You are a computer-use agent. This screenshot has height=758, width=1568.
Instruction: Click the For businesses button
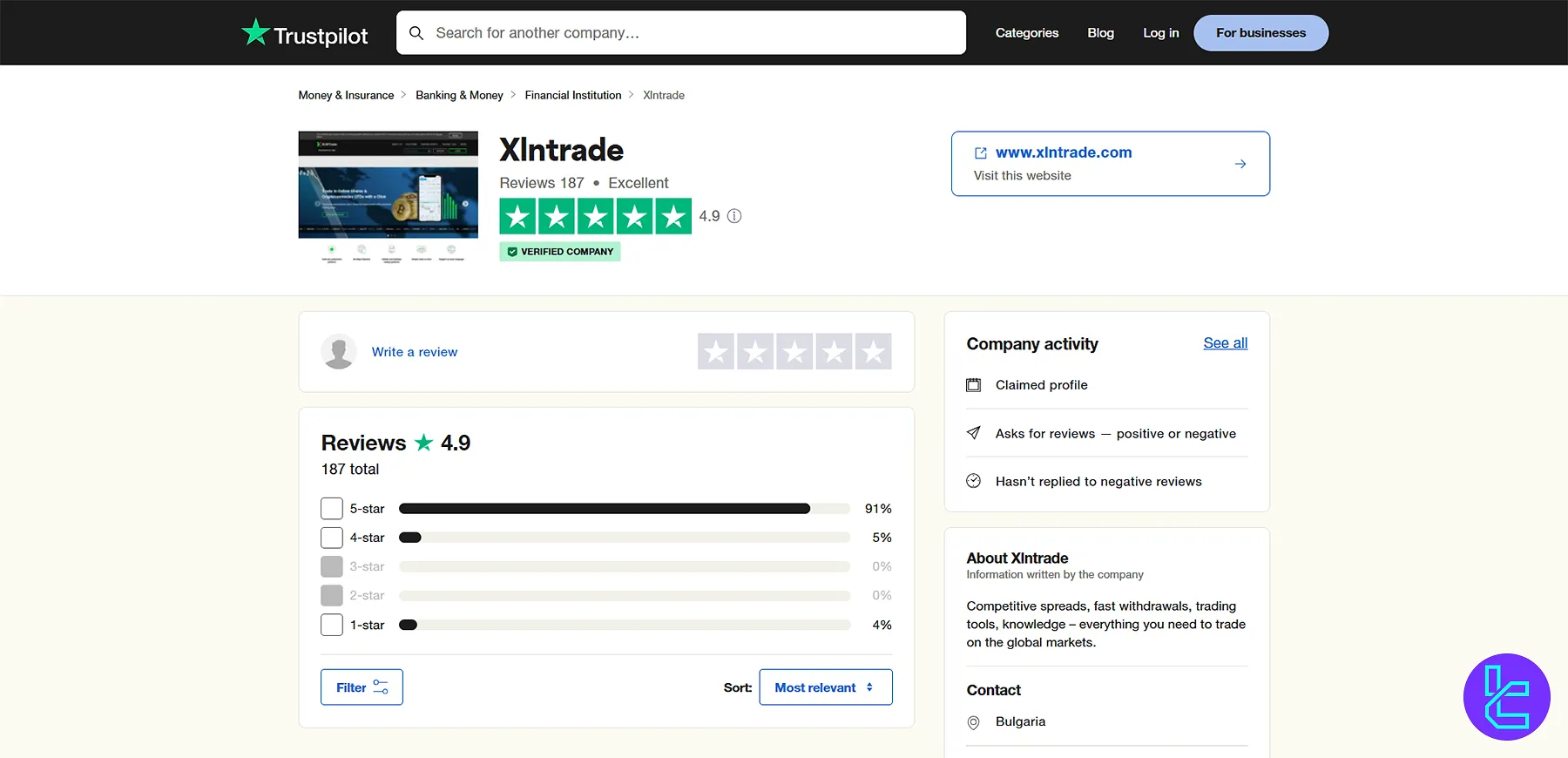(1260, 33)
